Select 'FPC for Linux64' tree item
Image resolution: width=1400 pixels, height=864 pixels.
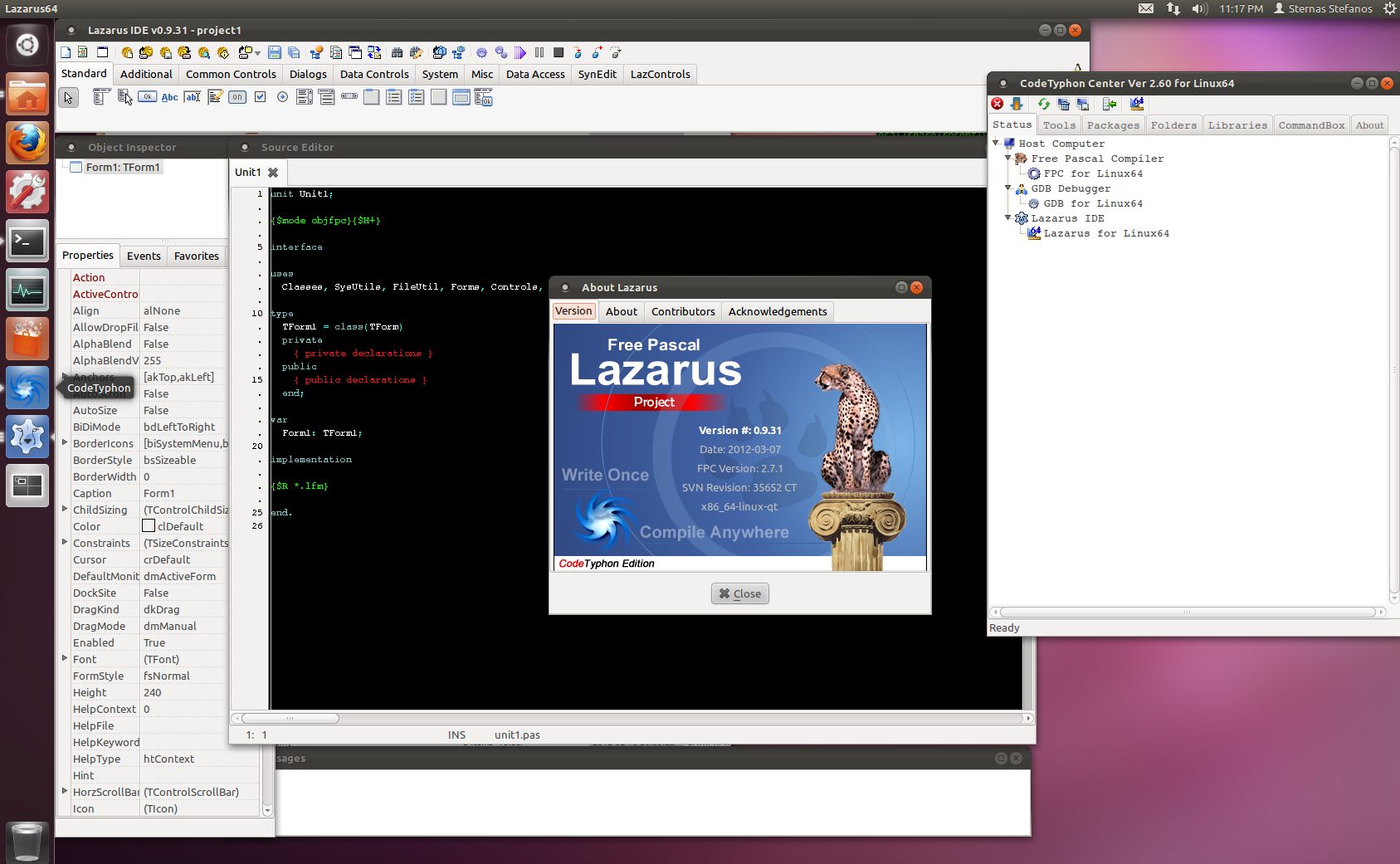click(1093, 173)
